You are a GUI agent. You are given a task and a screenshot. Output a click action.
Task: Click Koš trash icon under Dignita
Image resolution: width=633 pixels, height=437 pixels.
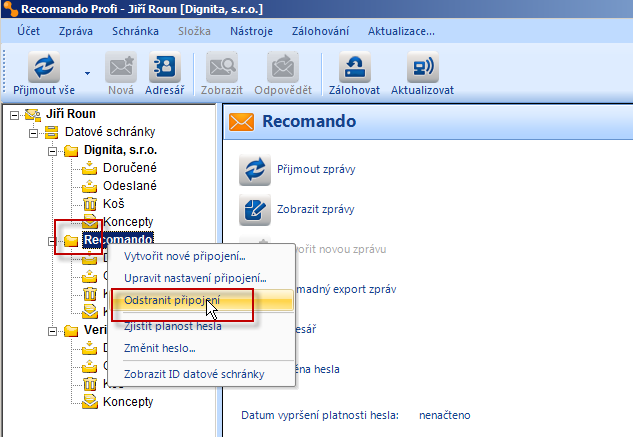pos(90,204)
